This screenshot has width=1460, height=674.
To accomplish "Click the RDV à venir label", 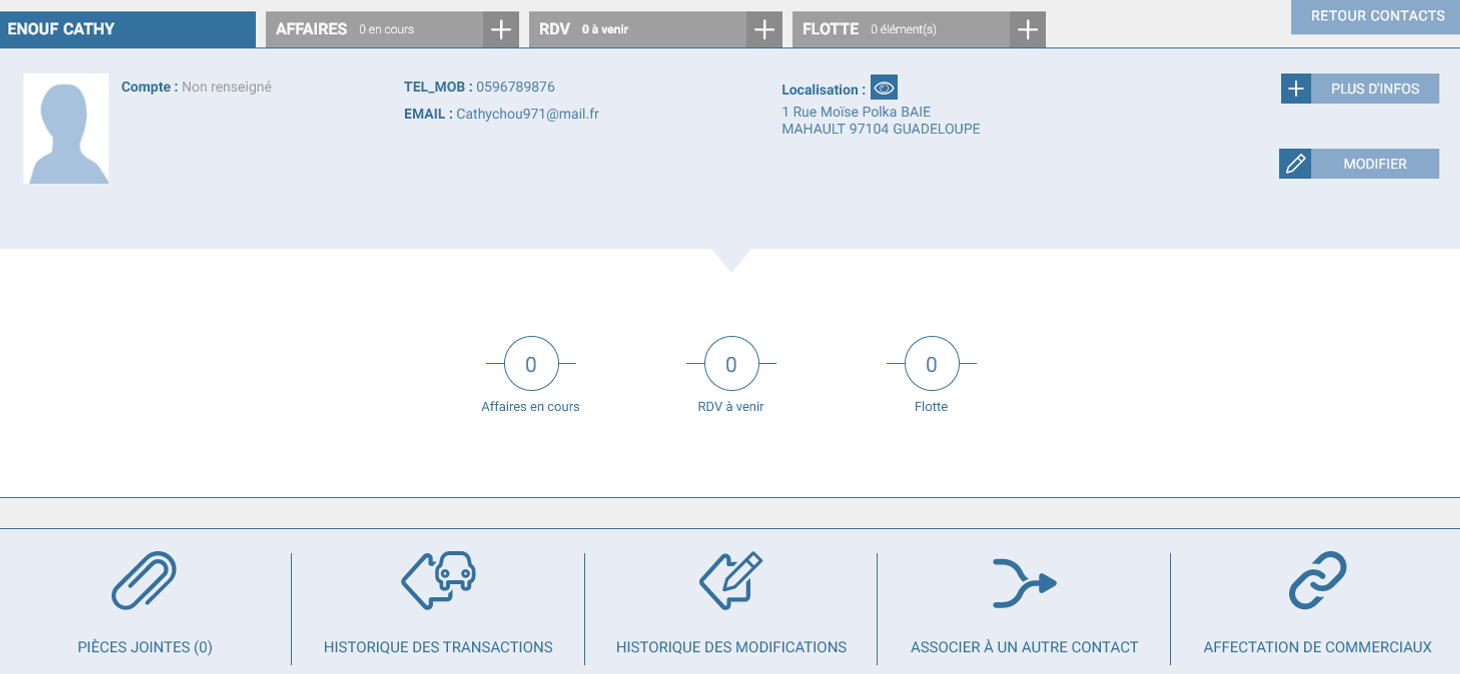I will click(x=731, y=407).
